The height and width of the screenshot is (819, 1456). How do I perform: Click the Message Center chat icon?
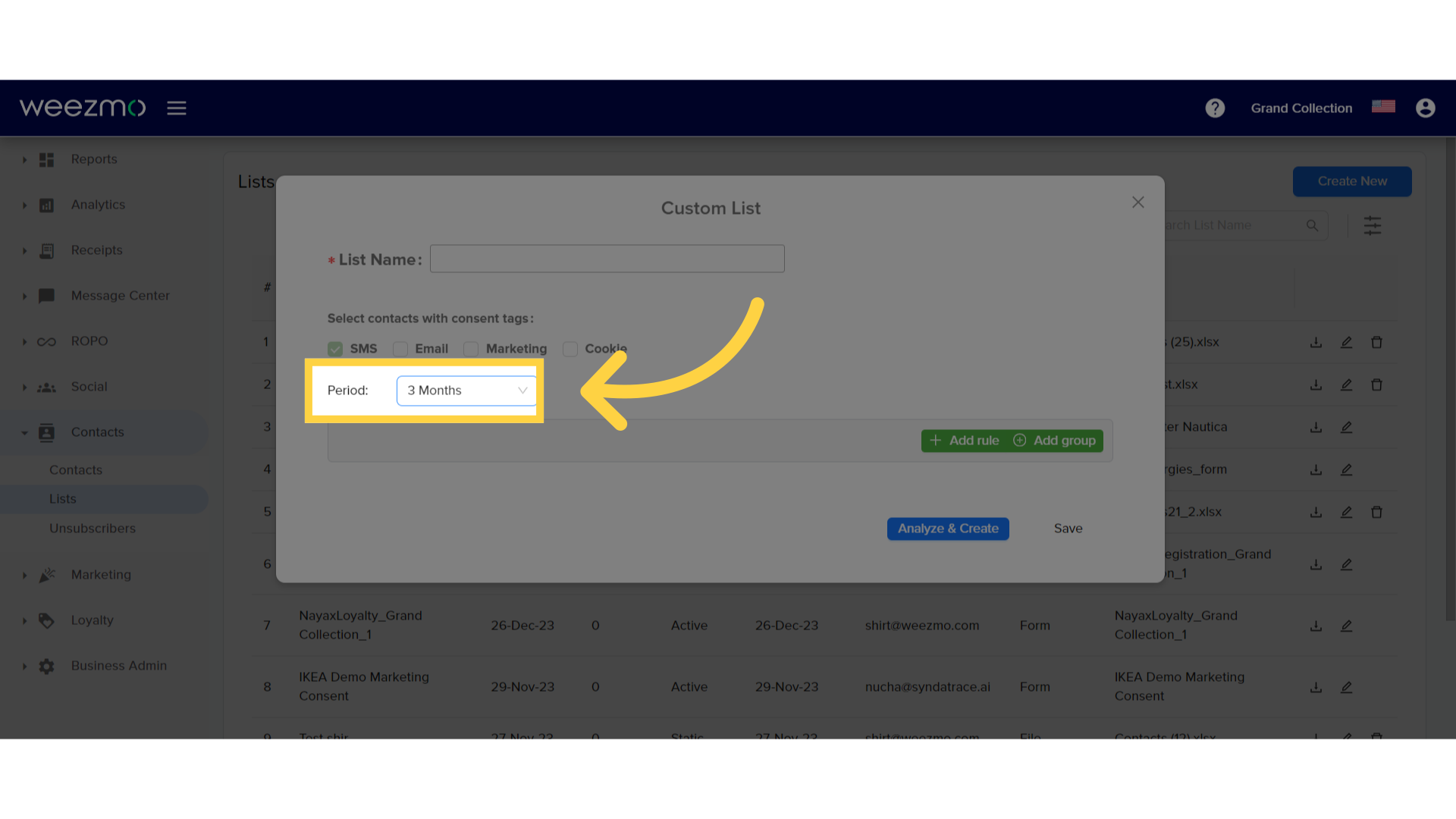[46, 296]
